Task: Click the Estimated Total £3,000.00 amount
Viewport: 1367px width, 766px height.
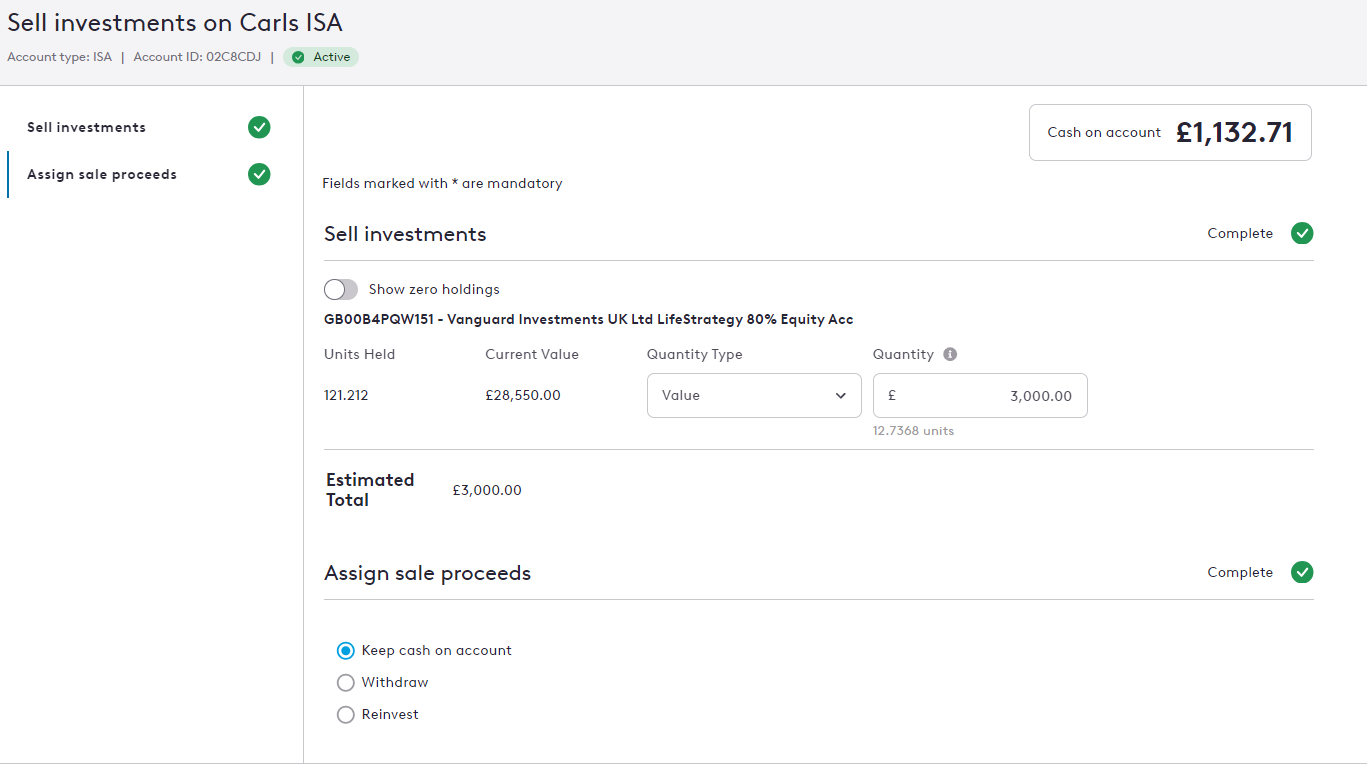Action: [487, 490]
